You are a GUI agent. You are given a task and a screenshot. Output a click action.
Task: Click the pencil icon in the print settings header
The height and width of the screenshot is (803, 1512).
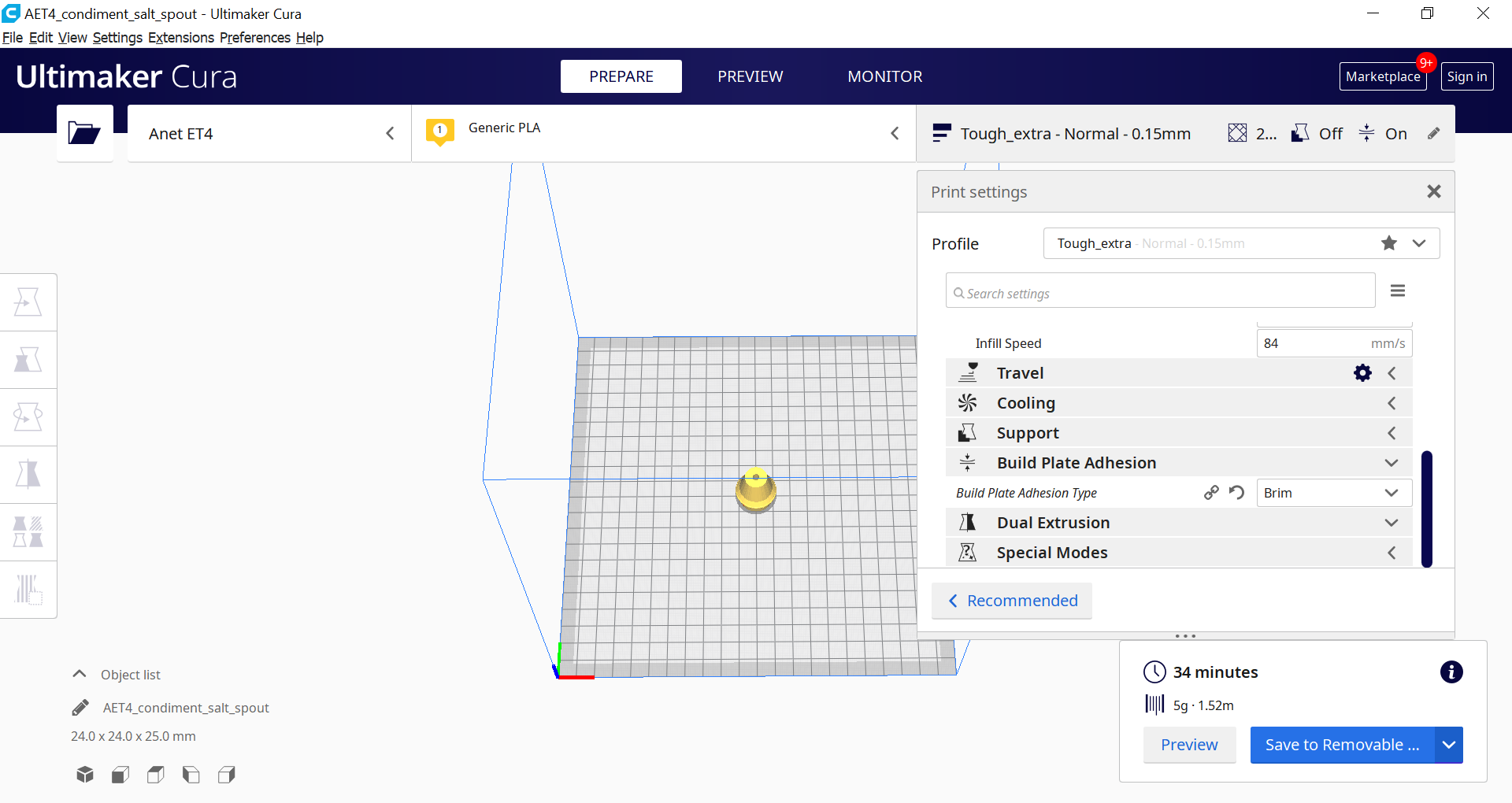tap(1434, 134)
